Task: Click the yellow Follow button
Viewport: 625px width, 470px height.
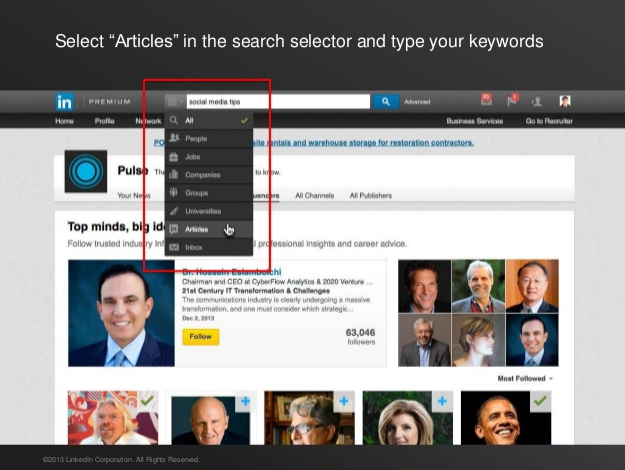Action: [200, 337]
